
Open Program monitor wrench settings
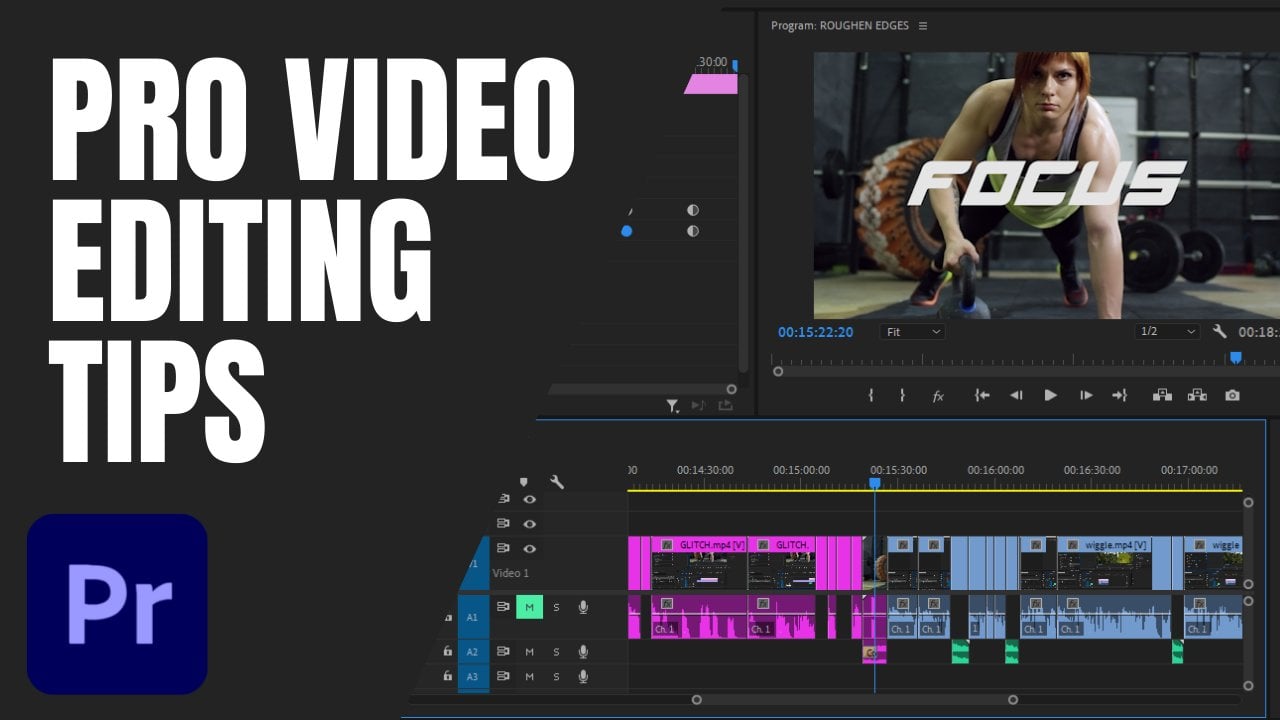coord(1219,332)
